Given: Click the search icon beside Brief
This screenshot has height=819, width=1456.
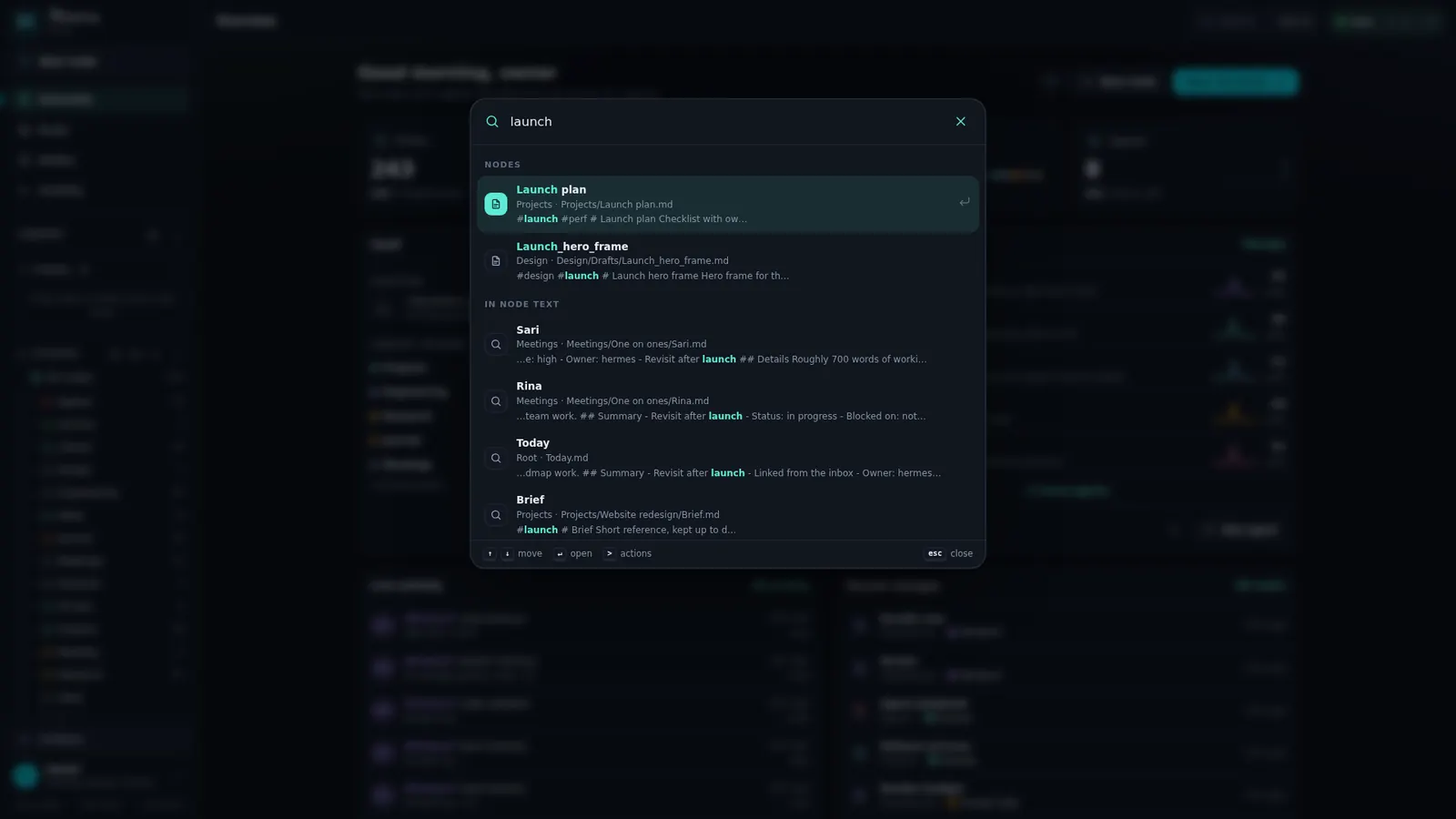Looking at the screenshot, I should pos(496,515).
